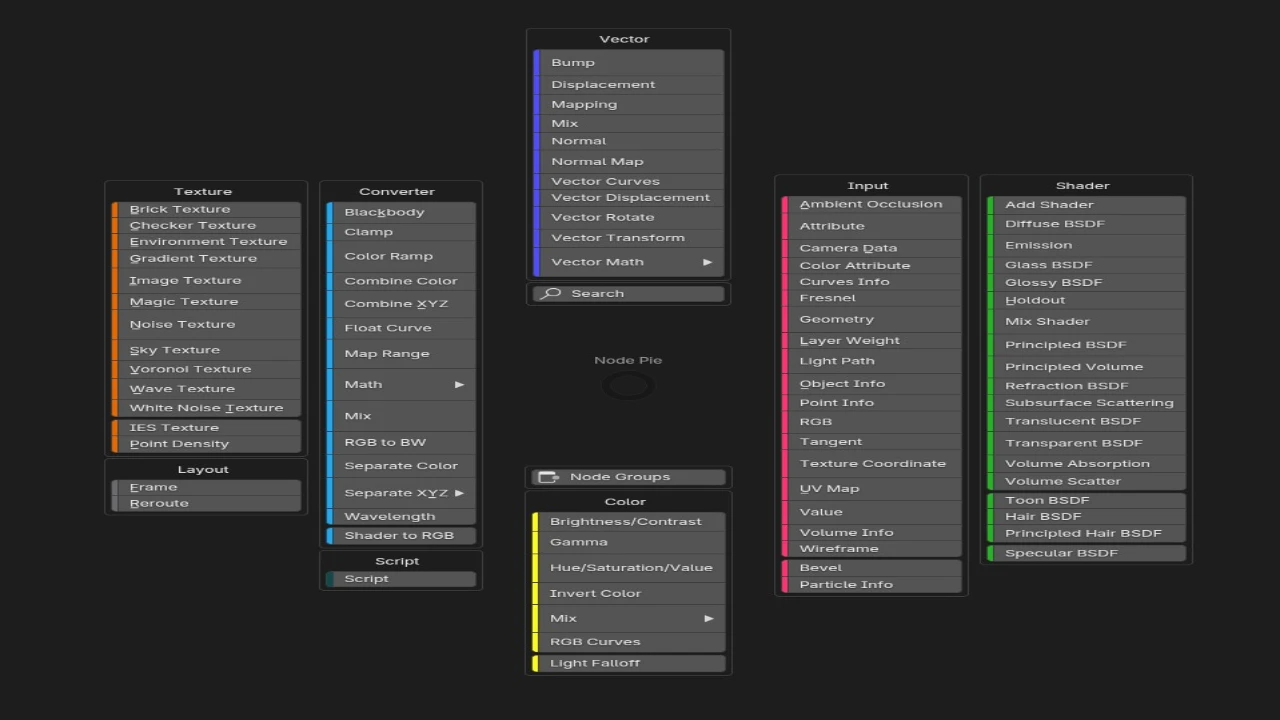Add a Principled BSDF shader node
The height and width of the screenshot is (720, 1280).
click(1065, 345)
